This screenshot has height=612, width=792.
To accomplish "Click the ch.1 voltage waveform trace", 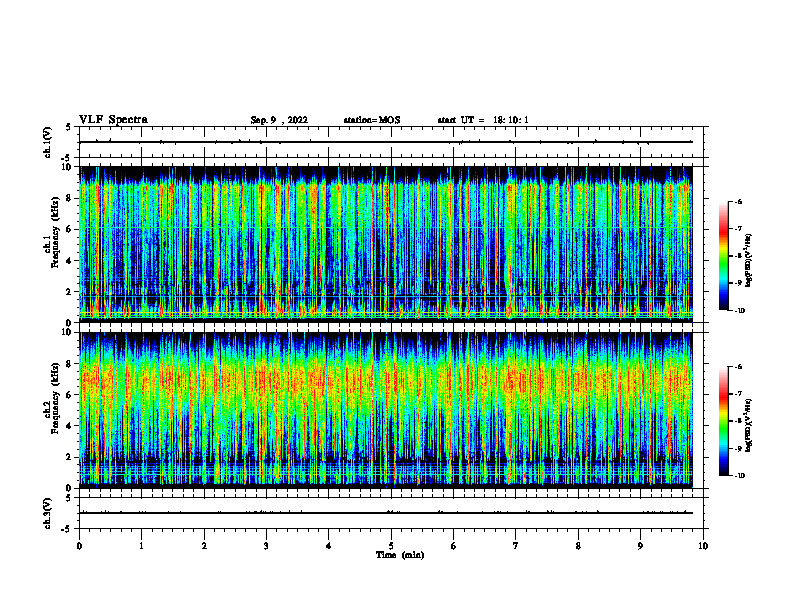I will (386, 142).
